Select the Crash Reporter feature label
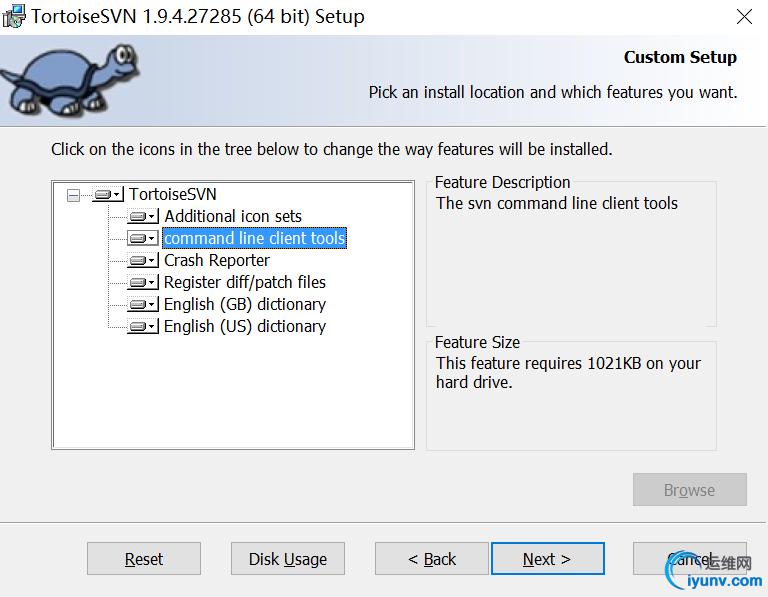 (217, 260)
